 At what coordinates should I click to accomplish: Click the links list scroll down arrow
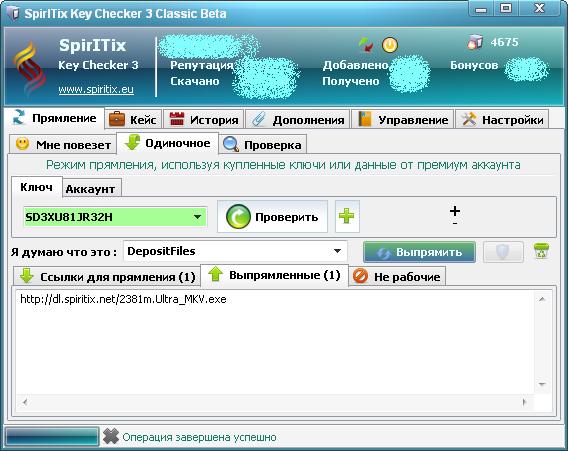[542, 384]
